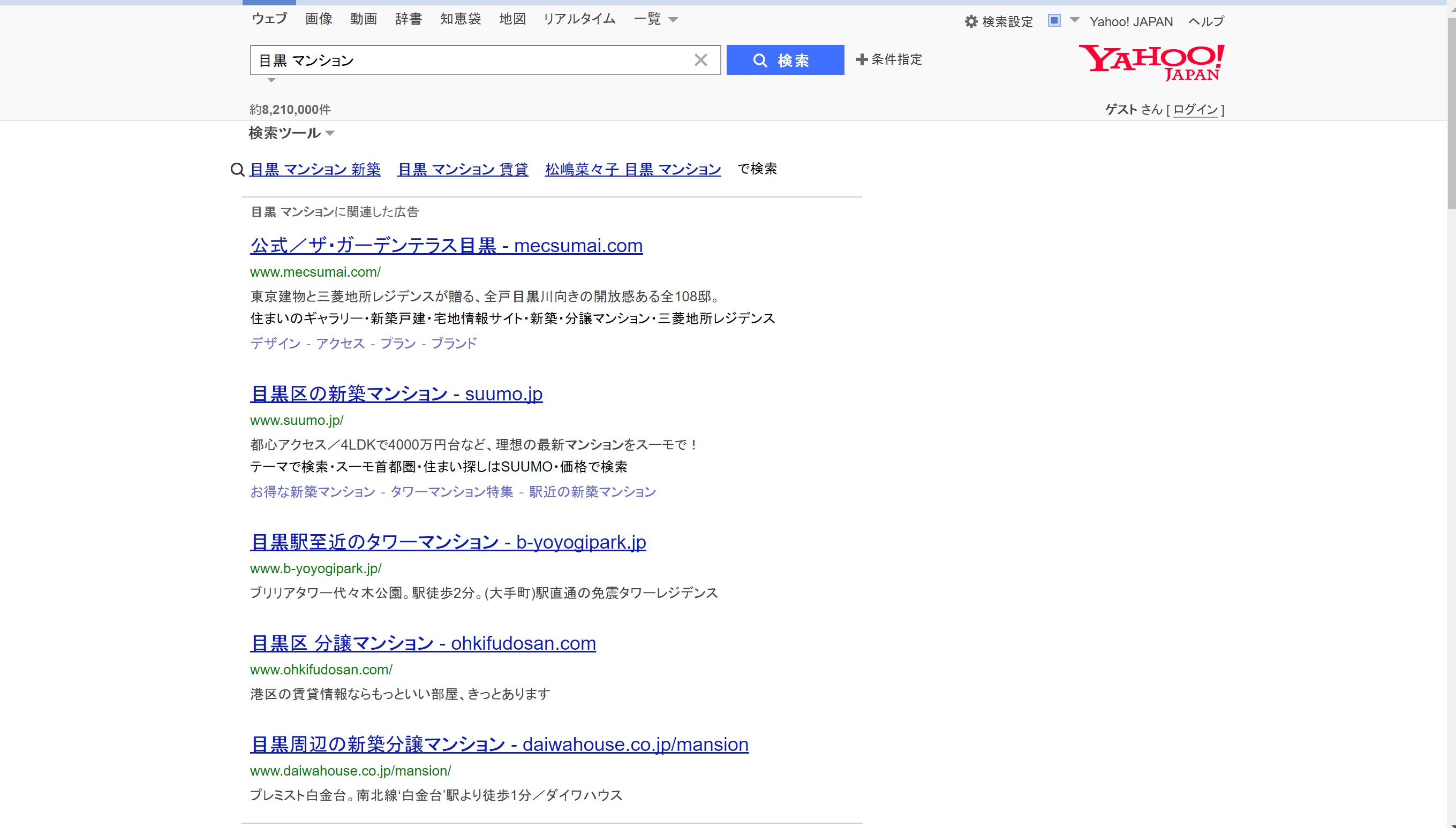Click the blue 検索 search button
Screen dimensions: 1456x828
pyautogui.click(x=784, y=60)
